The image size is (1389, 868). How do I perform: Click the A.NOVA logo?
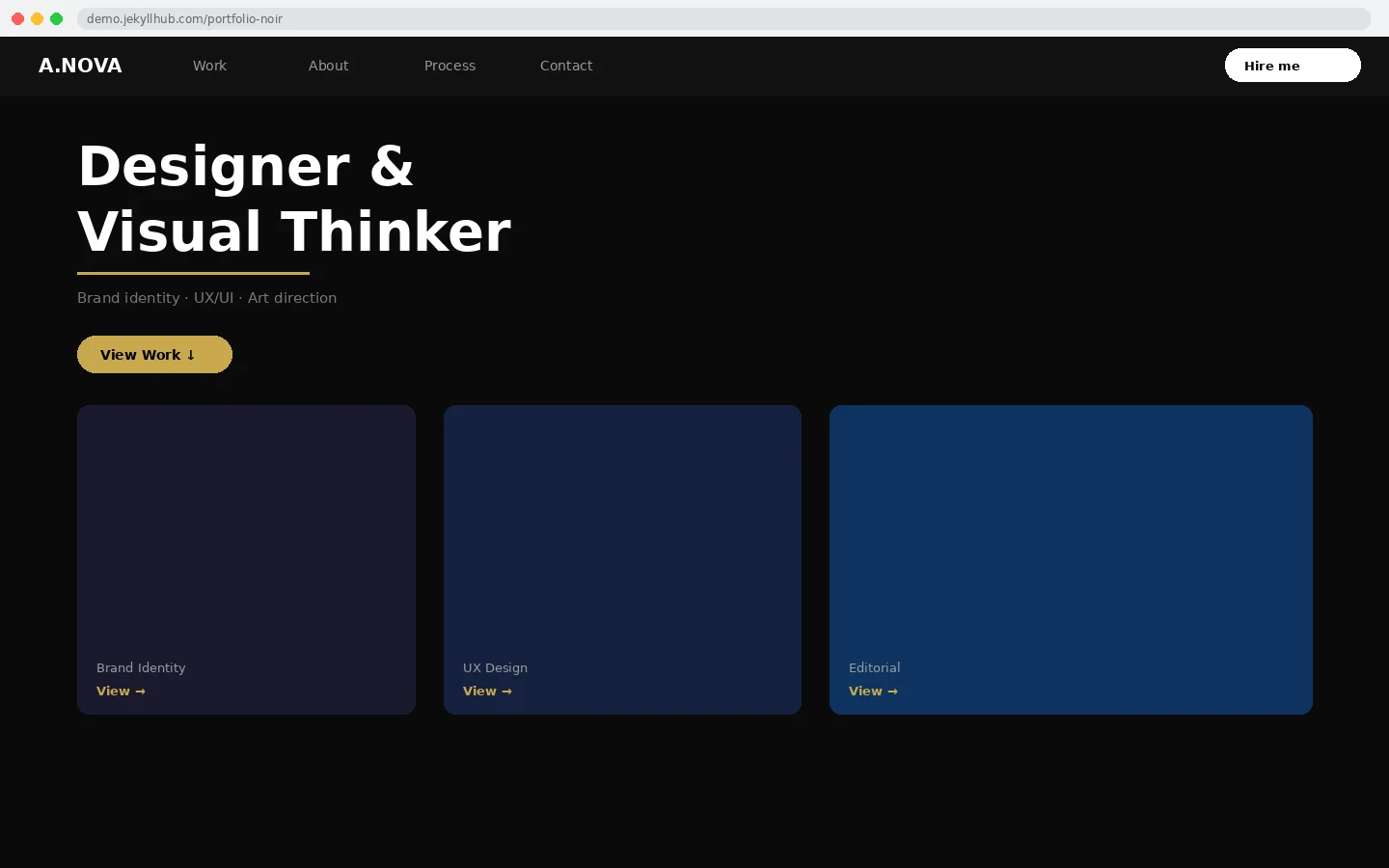tap(80, 66)
